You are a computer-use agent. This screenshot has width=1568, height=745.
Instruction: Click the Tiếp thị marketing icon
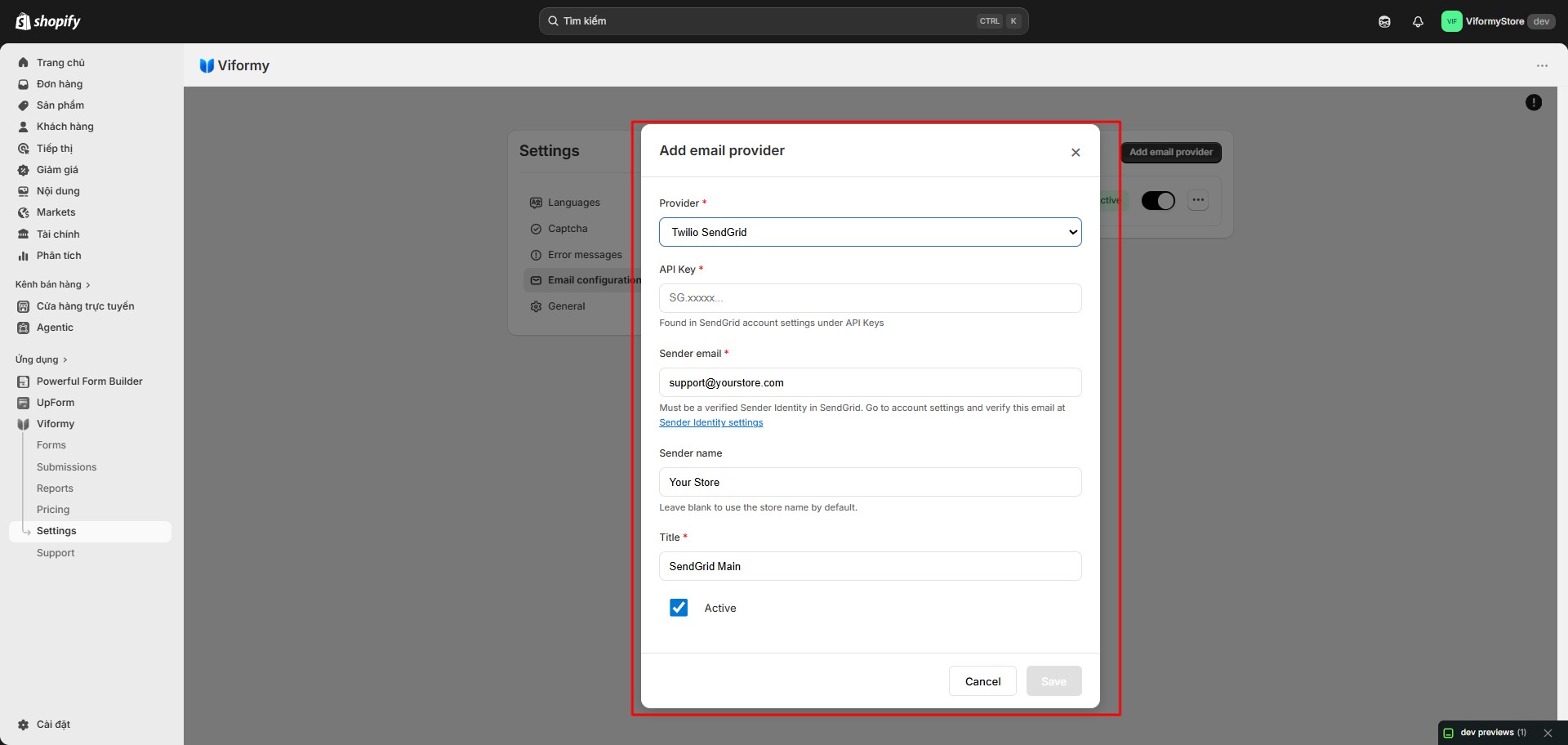(x=24, y=149)
